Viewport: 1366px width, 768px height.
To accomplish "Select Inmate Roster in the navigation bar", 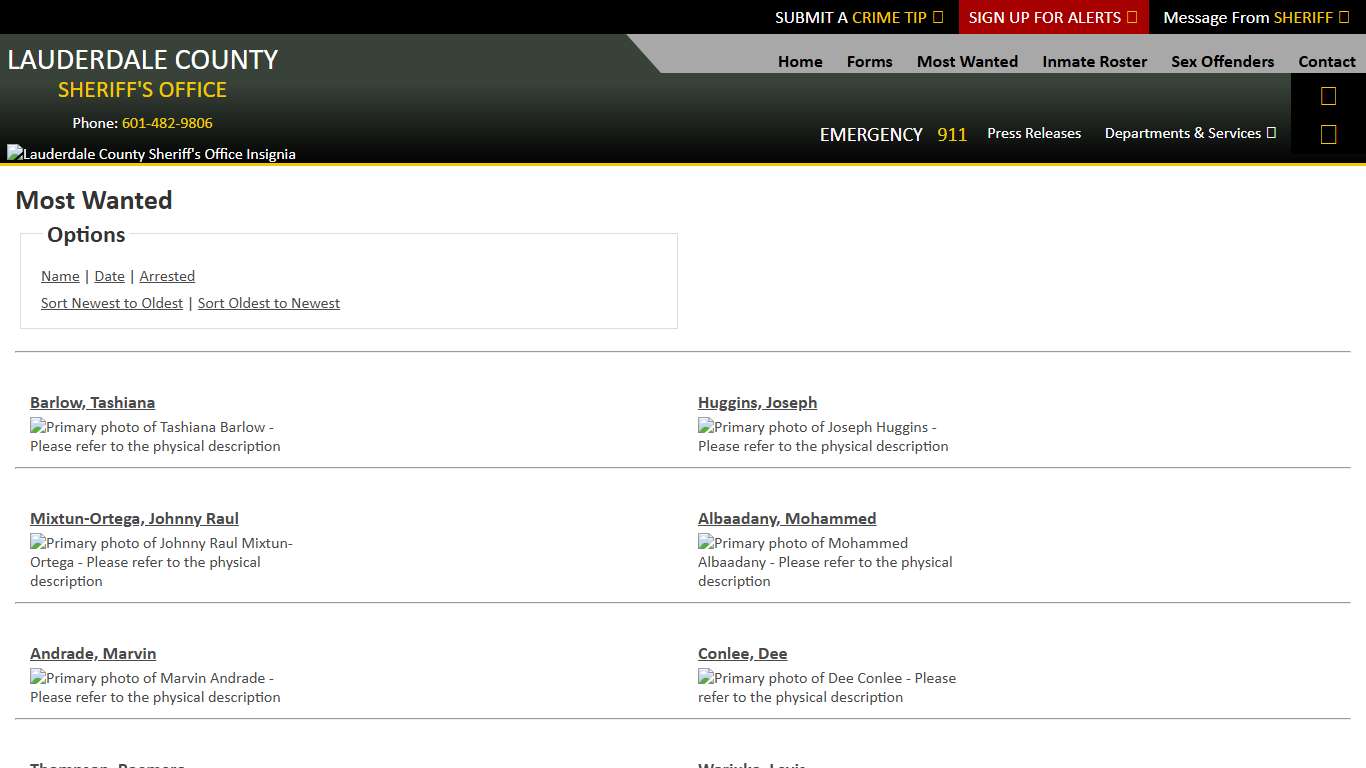I will tap(1094, 61).
